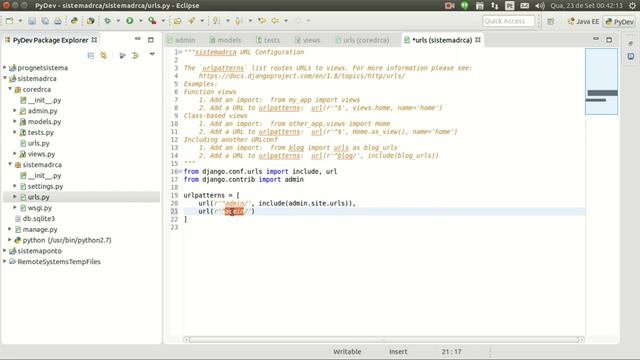Open the New wizard dropdown arrow
The height and width of the screenshot is (360, 640).
coord(20,21)
